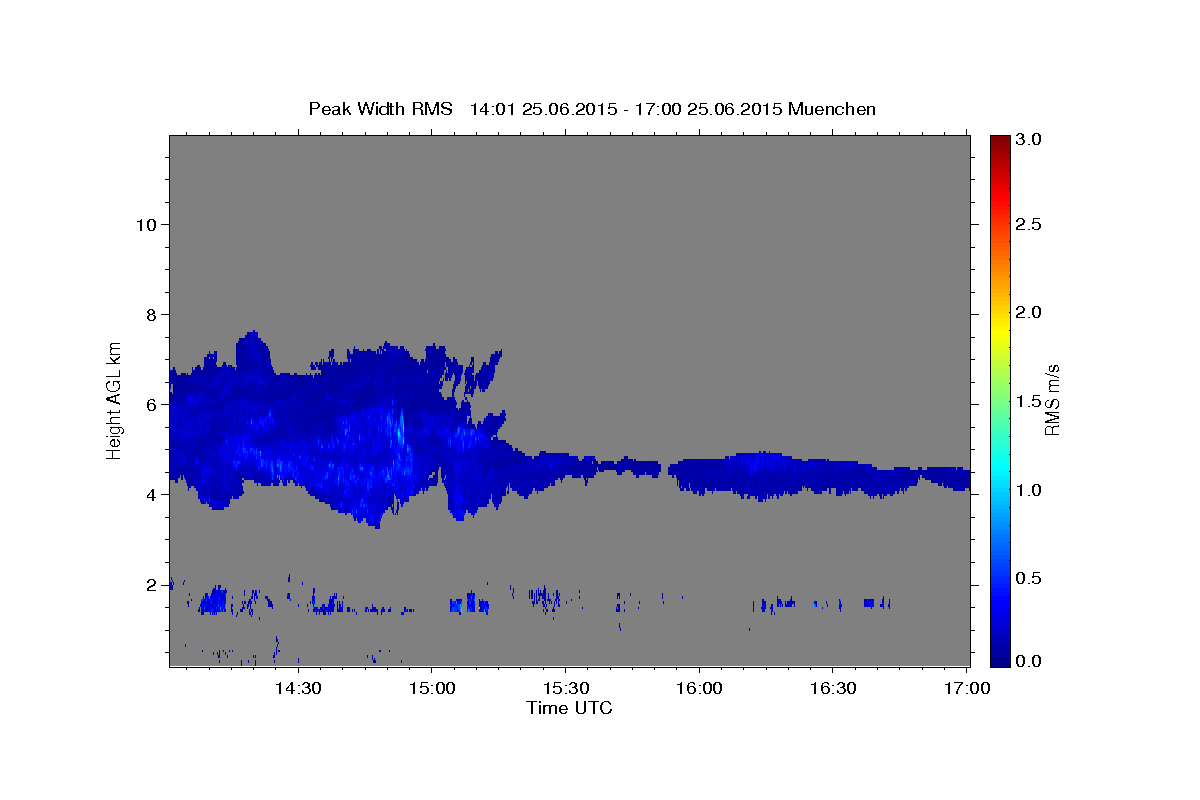Viewport: 1200px width, 800px height.
Task: Click the colorbar value 2.0
Action: point(1030,312)
